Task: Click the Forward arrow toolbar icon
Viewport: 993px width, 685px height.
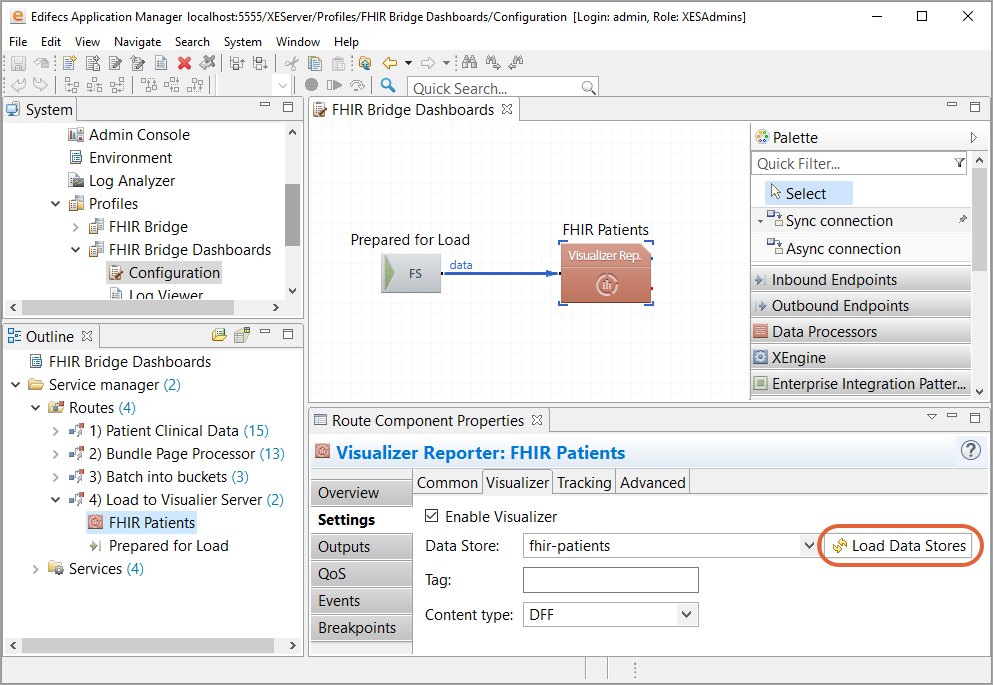Action: pos(428,63)
